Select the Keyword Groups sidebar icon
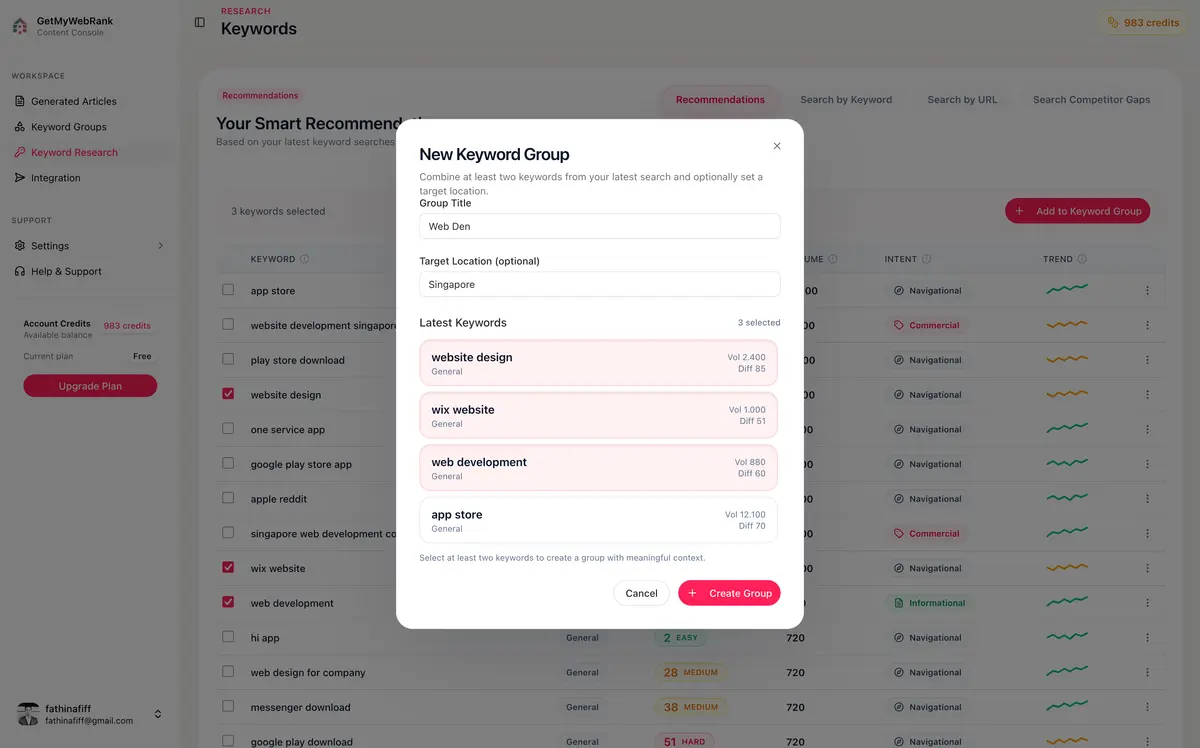 tap(19, 126)
